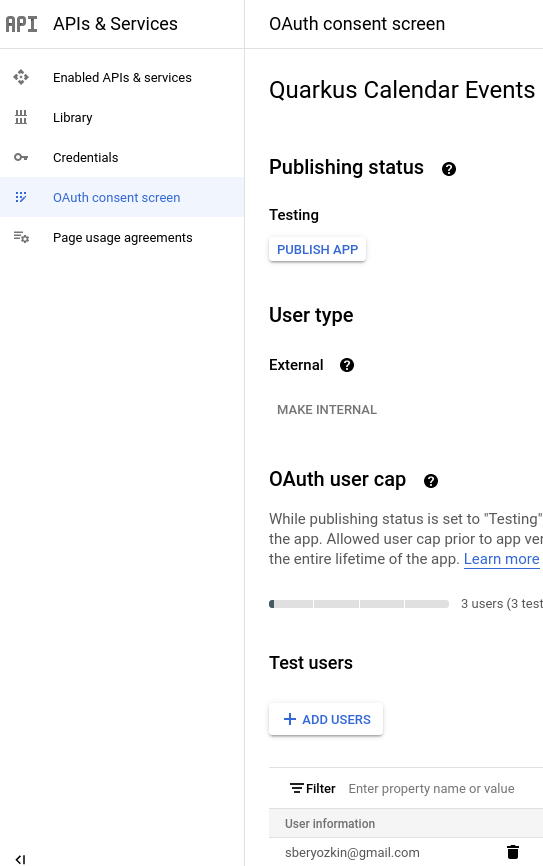
Task: Click the OAuth consent screen dots icon
Action: (21, 197)
